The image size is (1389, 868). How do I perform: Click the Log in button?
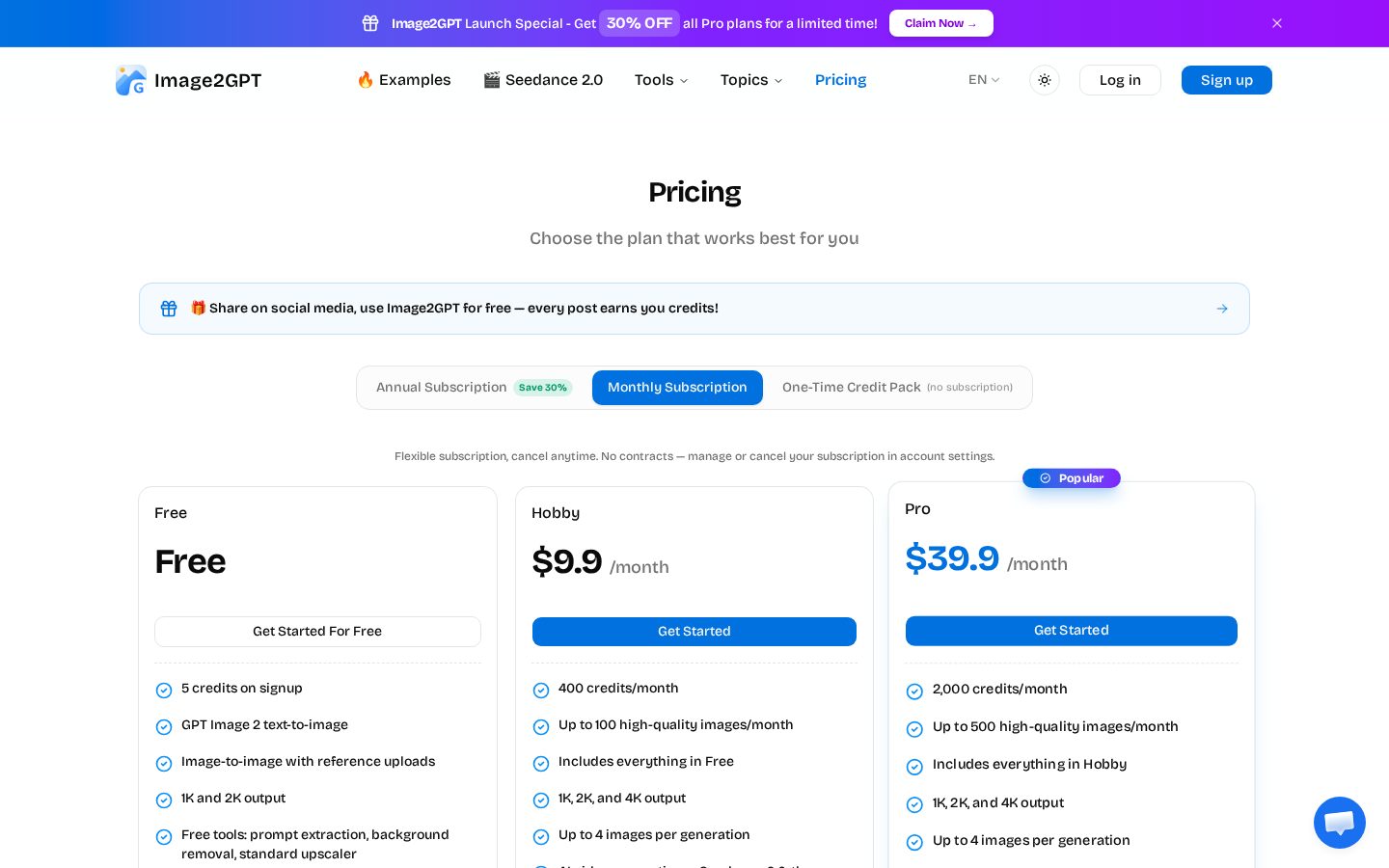click(1120, 80)
